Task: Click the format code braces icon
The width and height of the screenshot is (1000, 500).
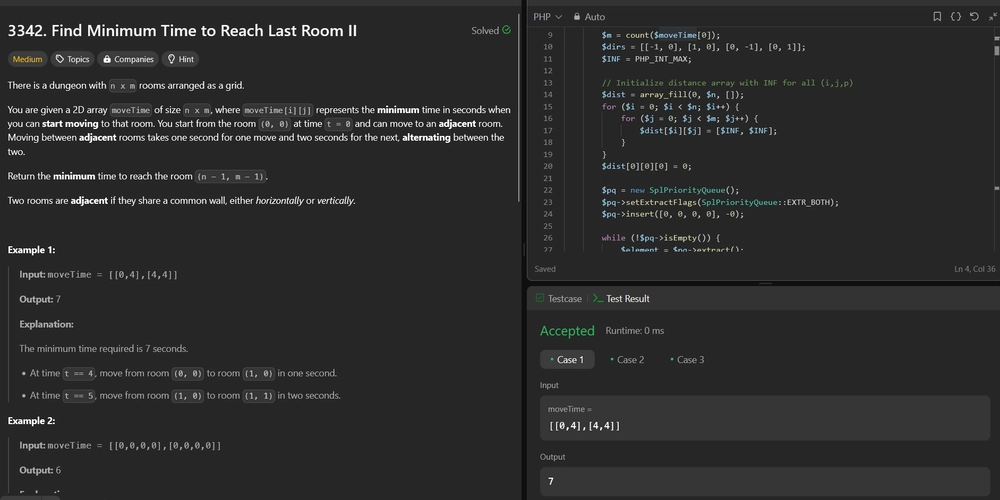Action: [x=955, y=17]
